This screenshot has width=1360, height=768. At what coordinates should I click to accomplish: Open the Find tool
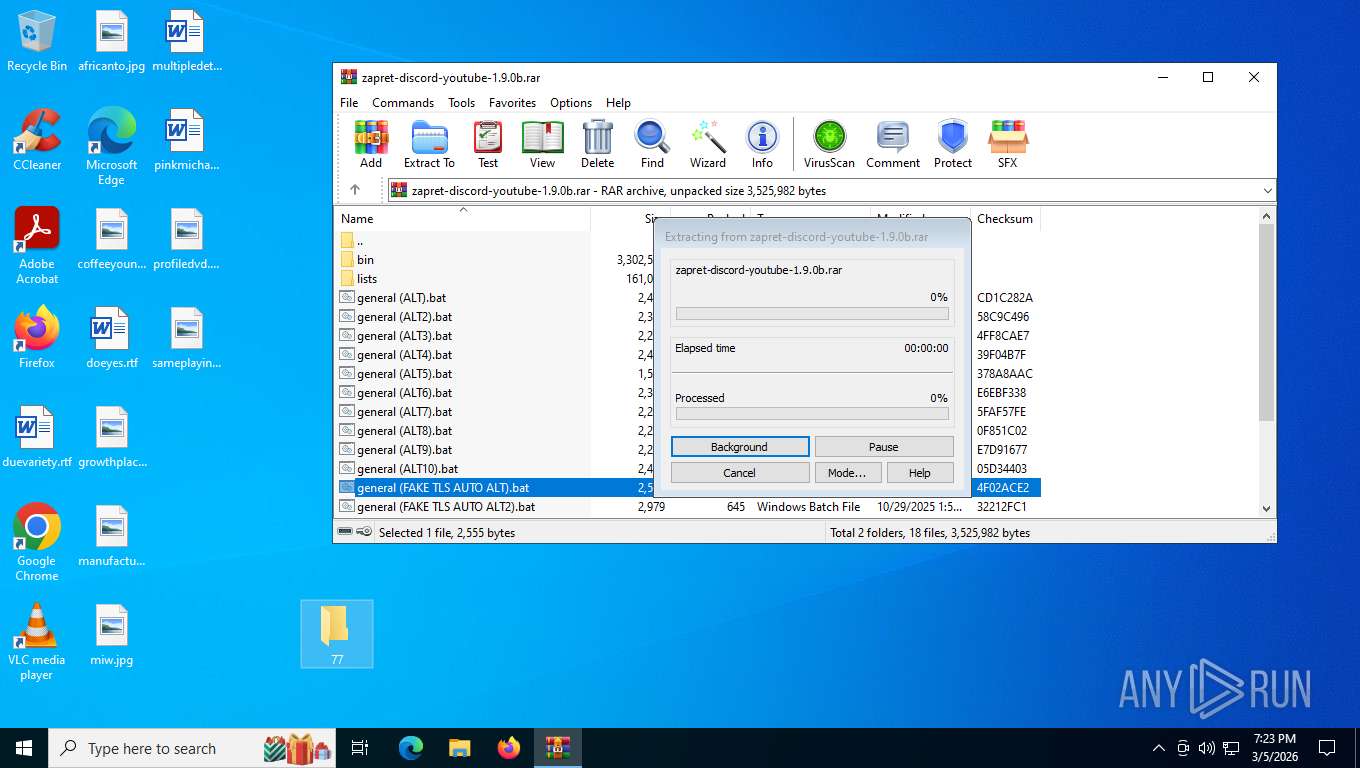click(x=652, y=145)
